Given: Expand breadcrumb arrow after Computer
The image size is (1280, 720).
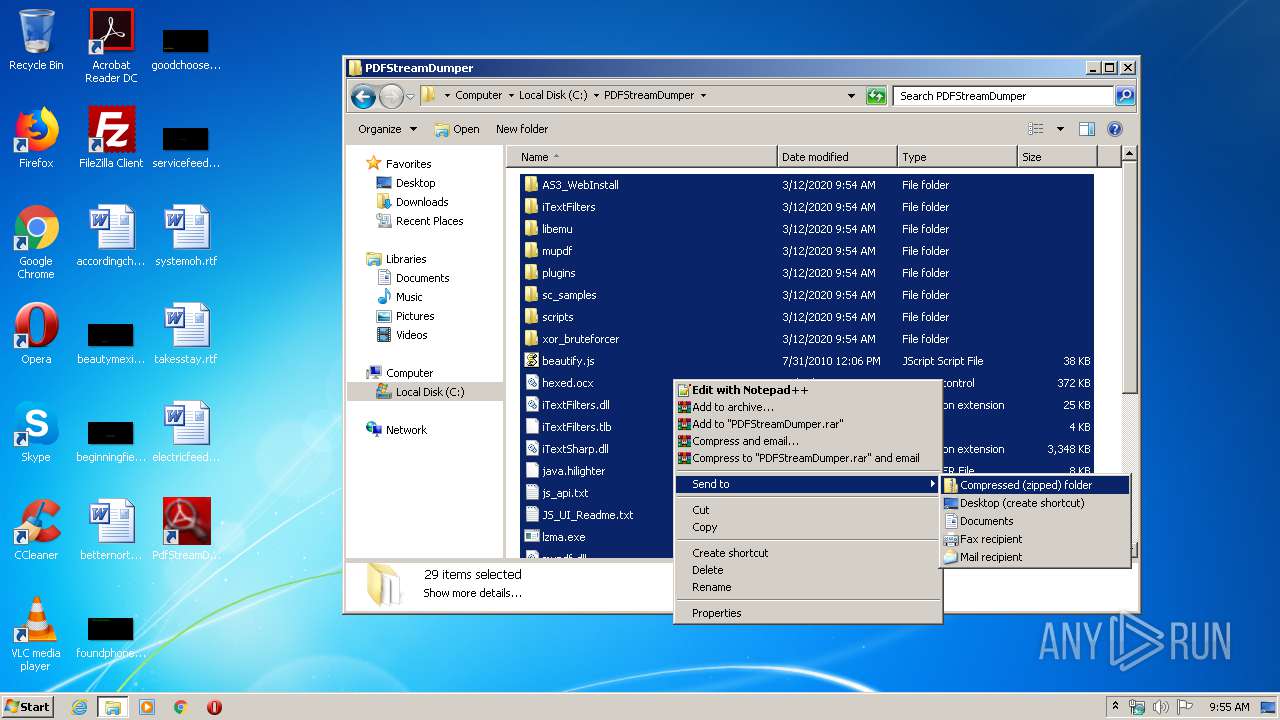Looking at the screenshot, I should click(x=511, y=96).
